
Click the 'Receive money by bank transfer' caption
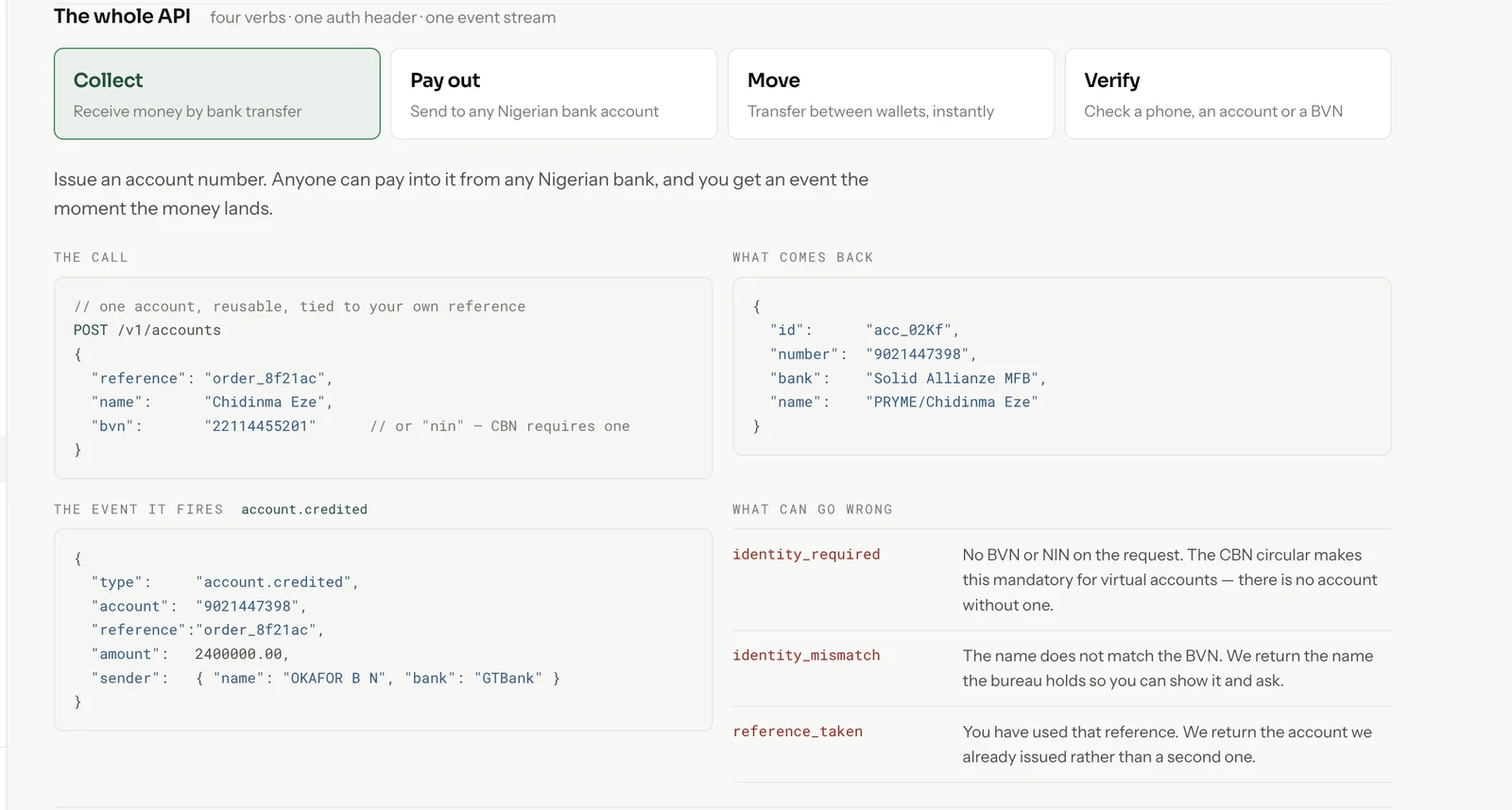(x=188, y=112)
